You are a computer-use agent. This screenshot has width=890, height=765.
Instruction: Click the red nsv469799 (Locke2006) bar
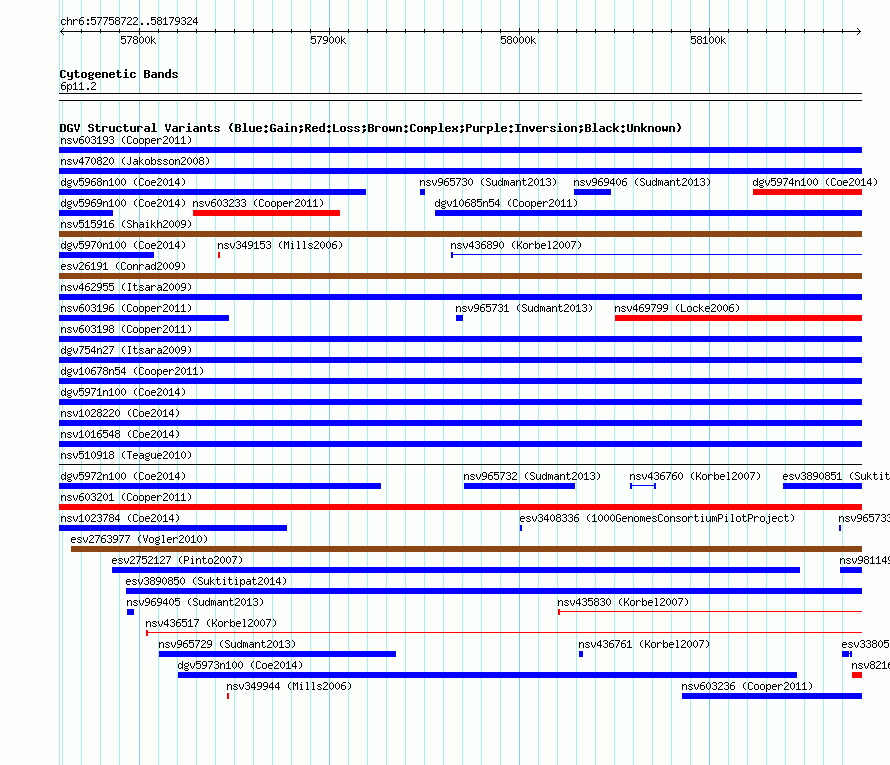pyautogui.click(x=738, y=318)
